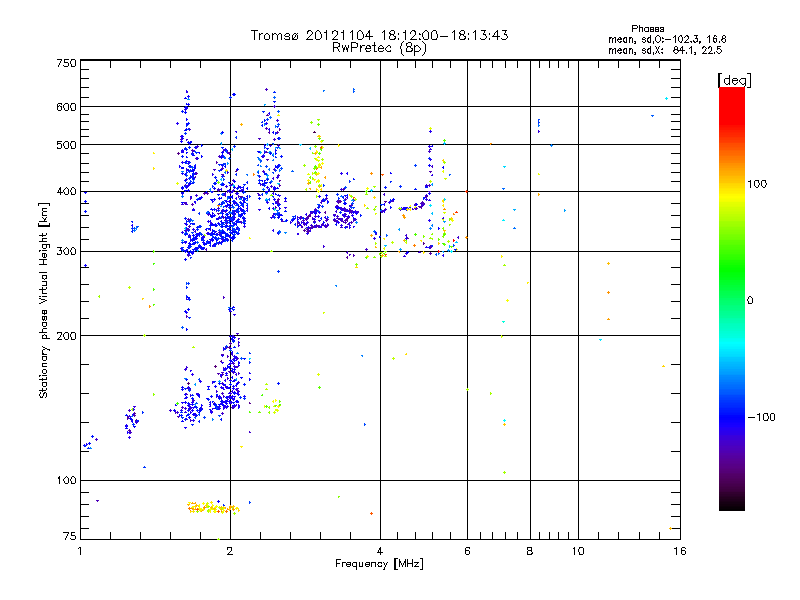Click the height axis tick label '400'

coord(66,191)
